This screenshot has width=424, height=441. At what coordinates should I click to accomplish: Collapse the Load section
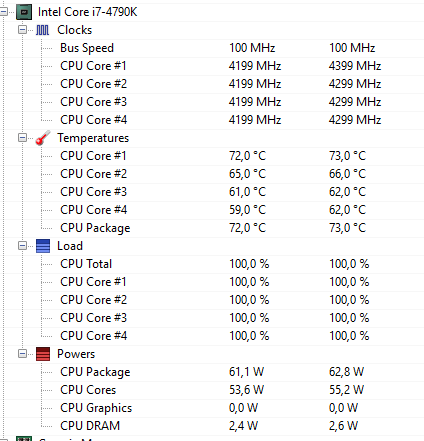click(x=22, y=246)
